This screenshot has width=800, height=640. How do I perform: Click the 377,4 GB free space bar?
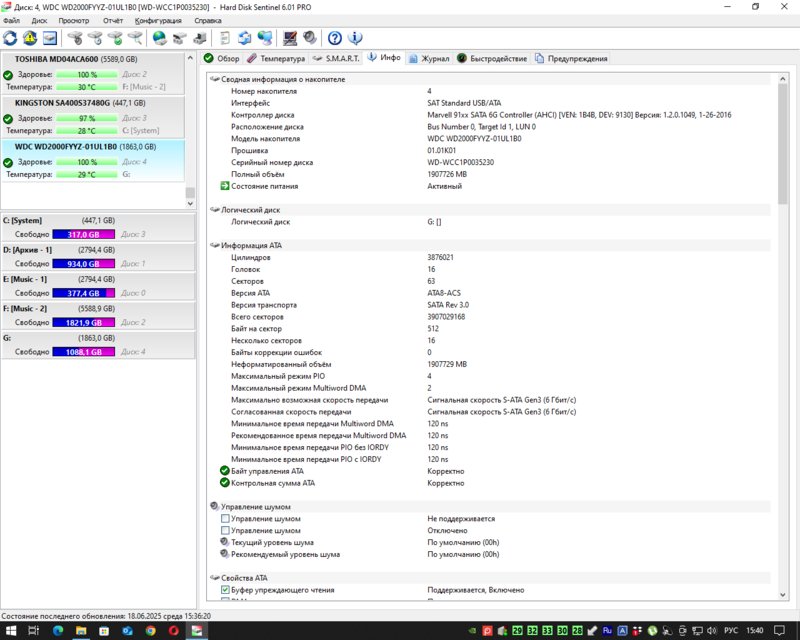coord(84,293)
